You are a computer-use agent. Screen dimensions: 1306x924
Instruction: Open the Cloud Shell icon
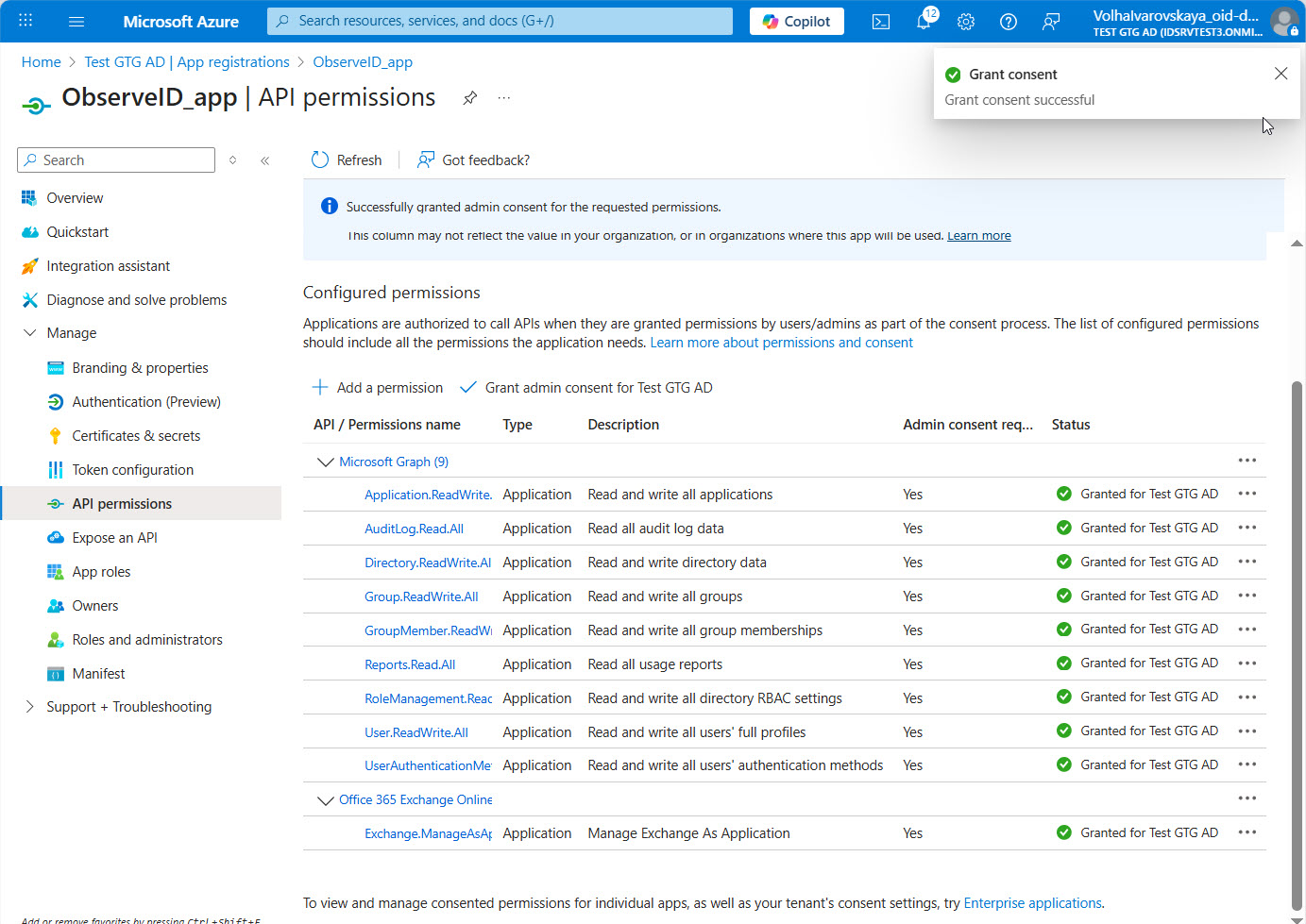(x=880, y=22)
